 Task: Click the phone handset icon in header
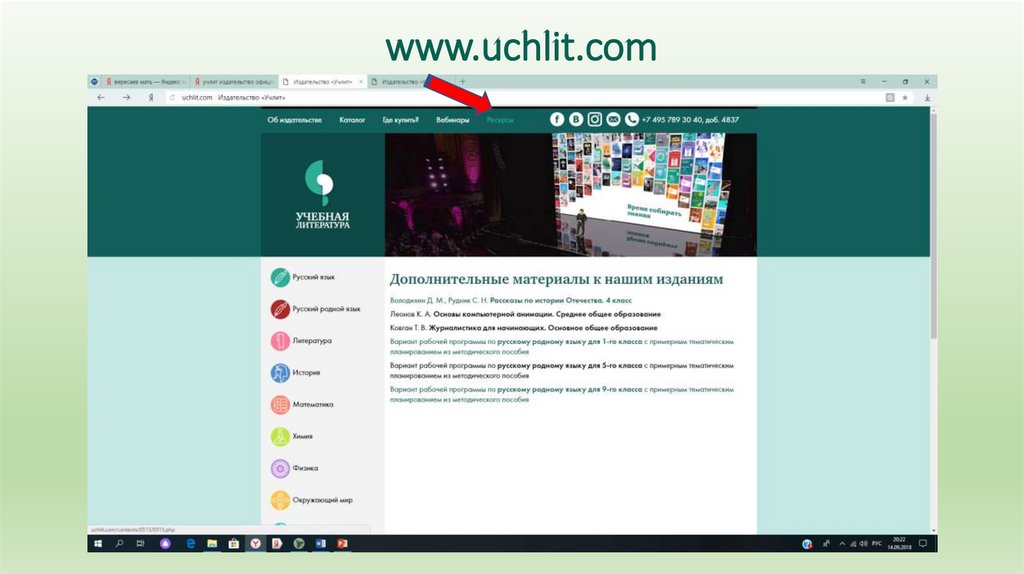[x=632, y=119]
